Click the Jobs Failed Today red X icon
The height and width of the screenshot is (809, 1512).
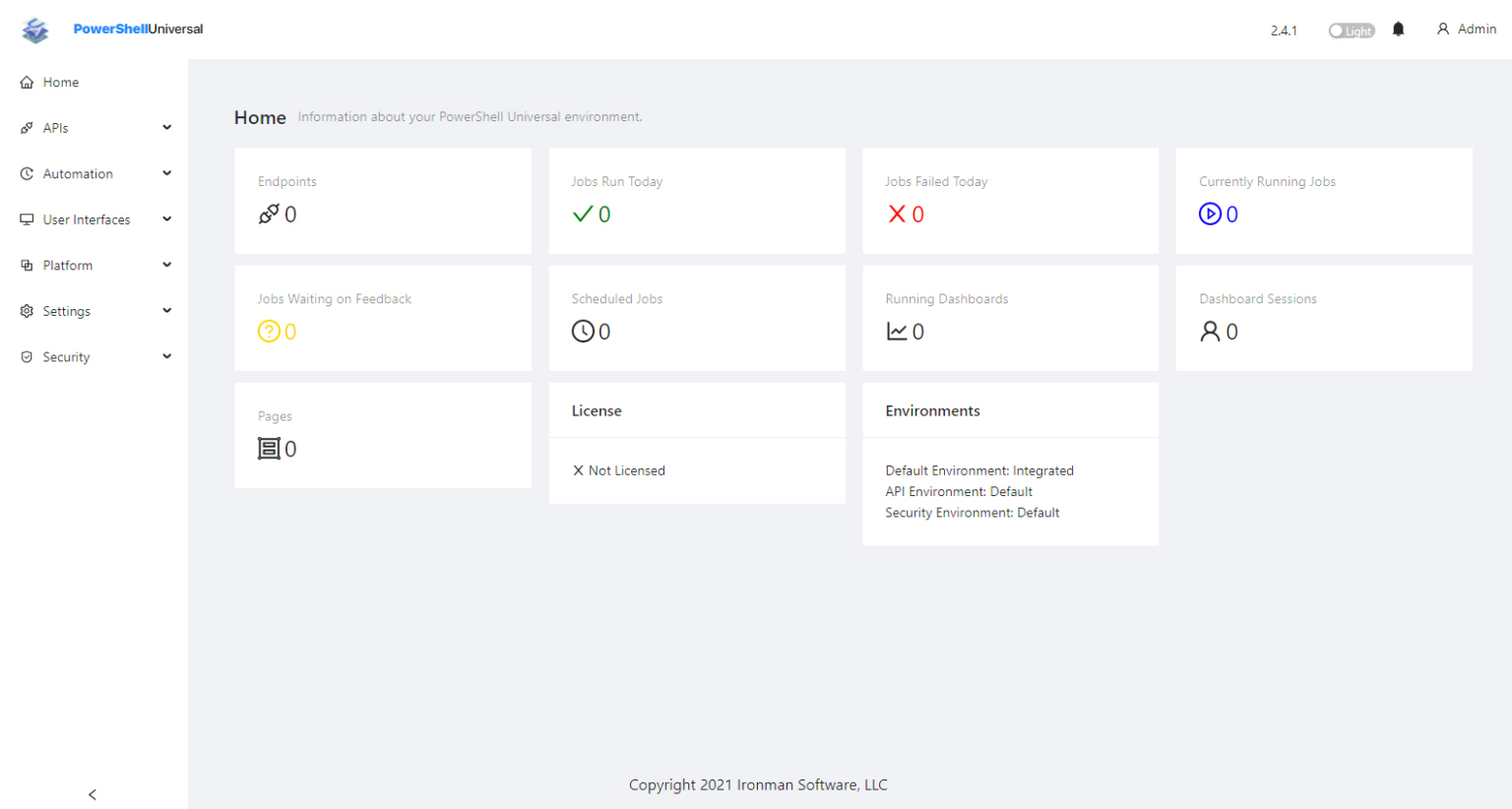click(895, 214)
